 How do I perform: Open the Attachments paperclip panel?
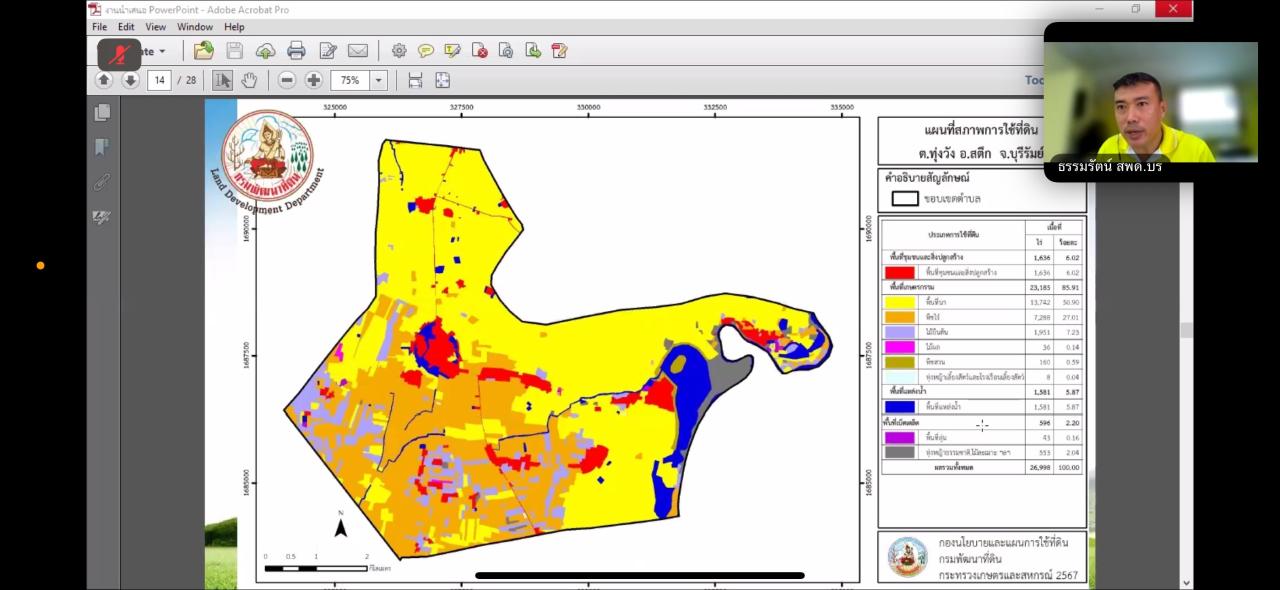coord(102,182)
